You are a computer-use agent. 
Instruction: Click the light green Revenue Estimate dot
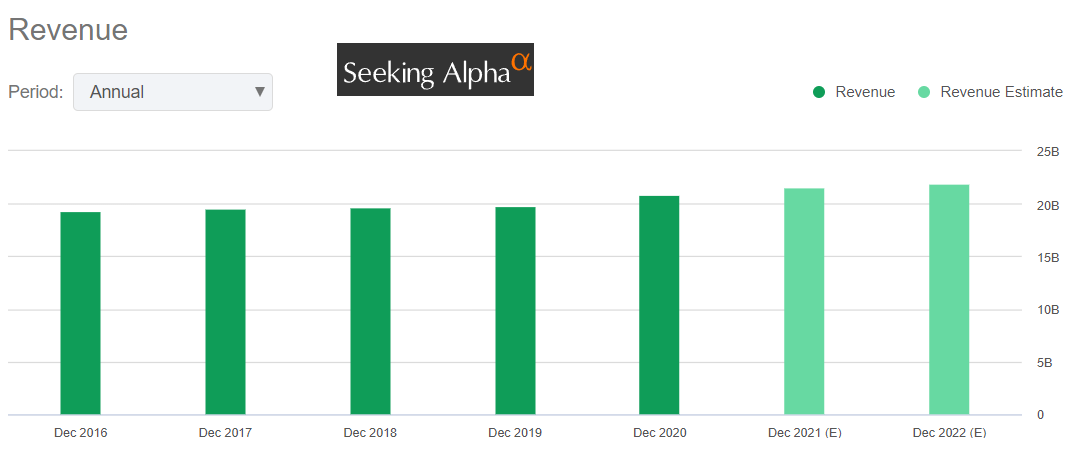click(924, 92)
